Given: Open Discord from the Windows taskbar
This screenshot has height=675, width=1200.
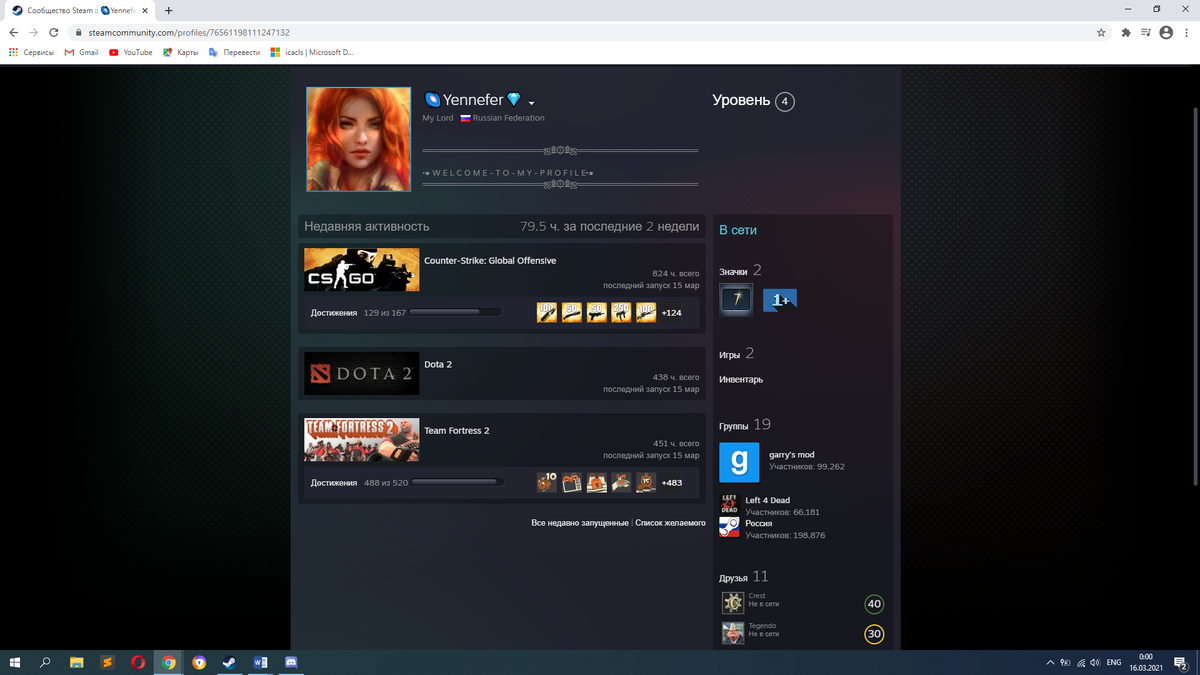Looking at the screenshot, I should point(291,662).
